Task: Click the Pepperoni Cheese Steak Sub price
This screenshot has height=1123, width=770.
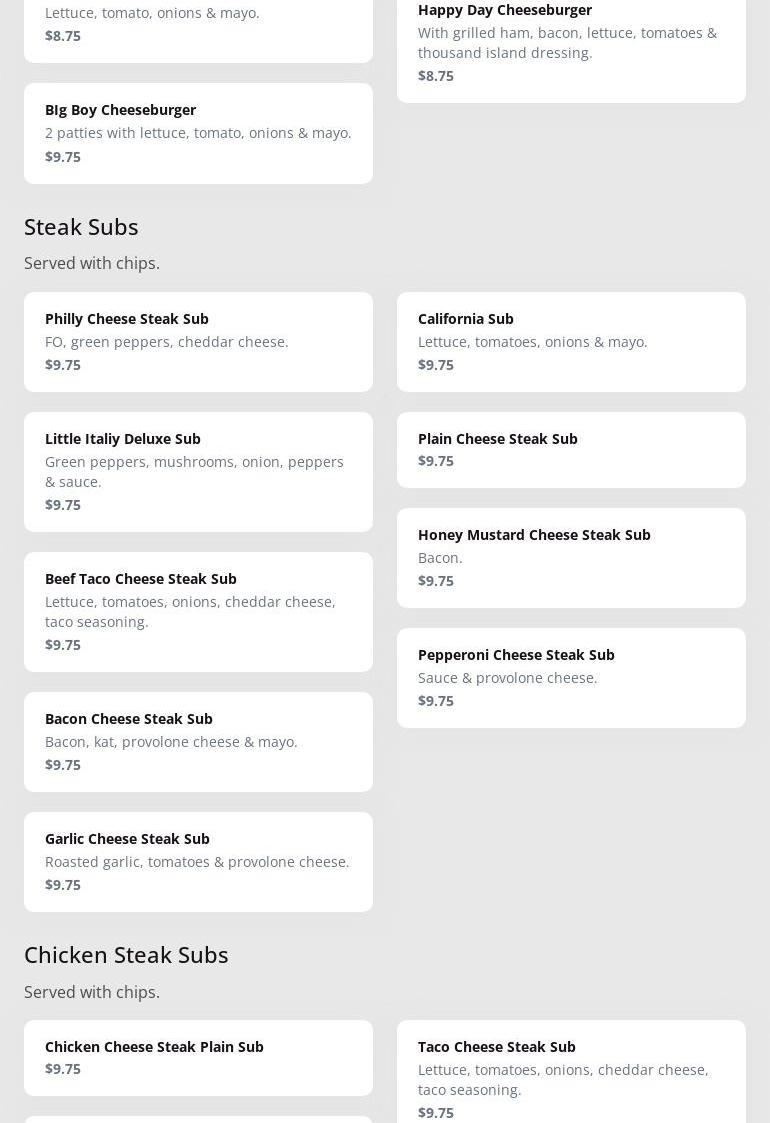Action: [x=436, y=701]
